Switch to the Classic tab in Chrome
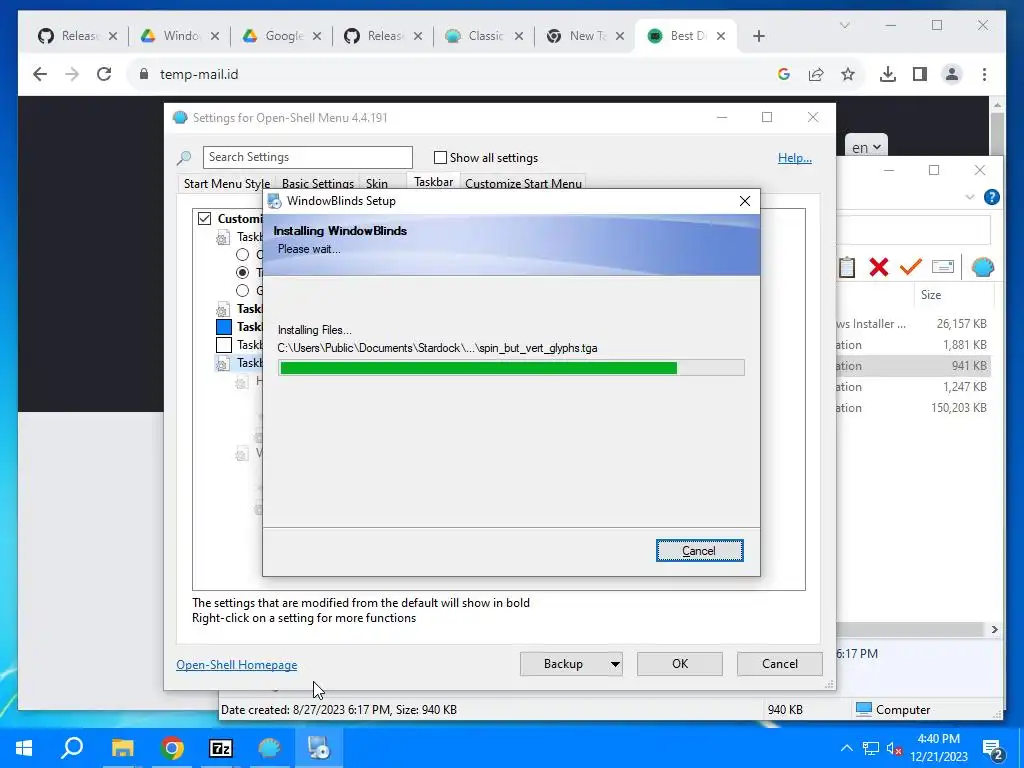Image resolution: width=1024 pixels, height=768 pixels. 485,36
